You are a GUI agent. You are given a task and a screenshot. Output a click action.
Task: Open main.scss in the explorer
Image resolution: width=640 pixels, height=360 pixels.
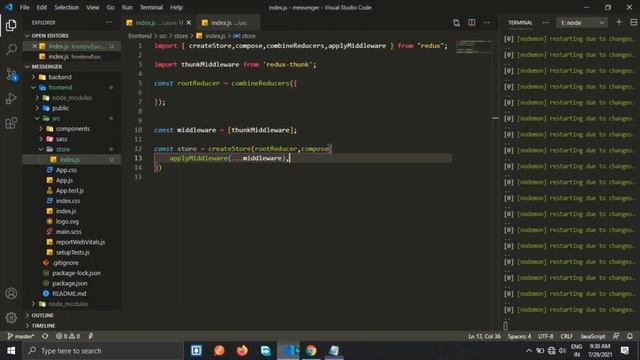(69, 232)
